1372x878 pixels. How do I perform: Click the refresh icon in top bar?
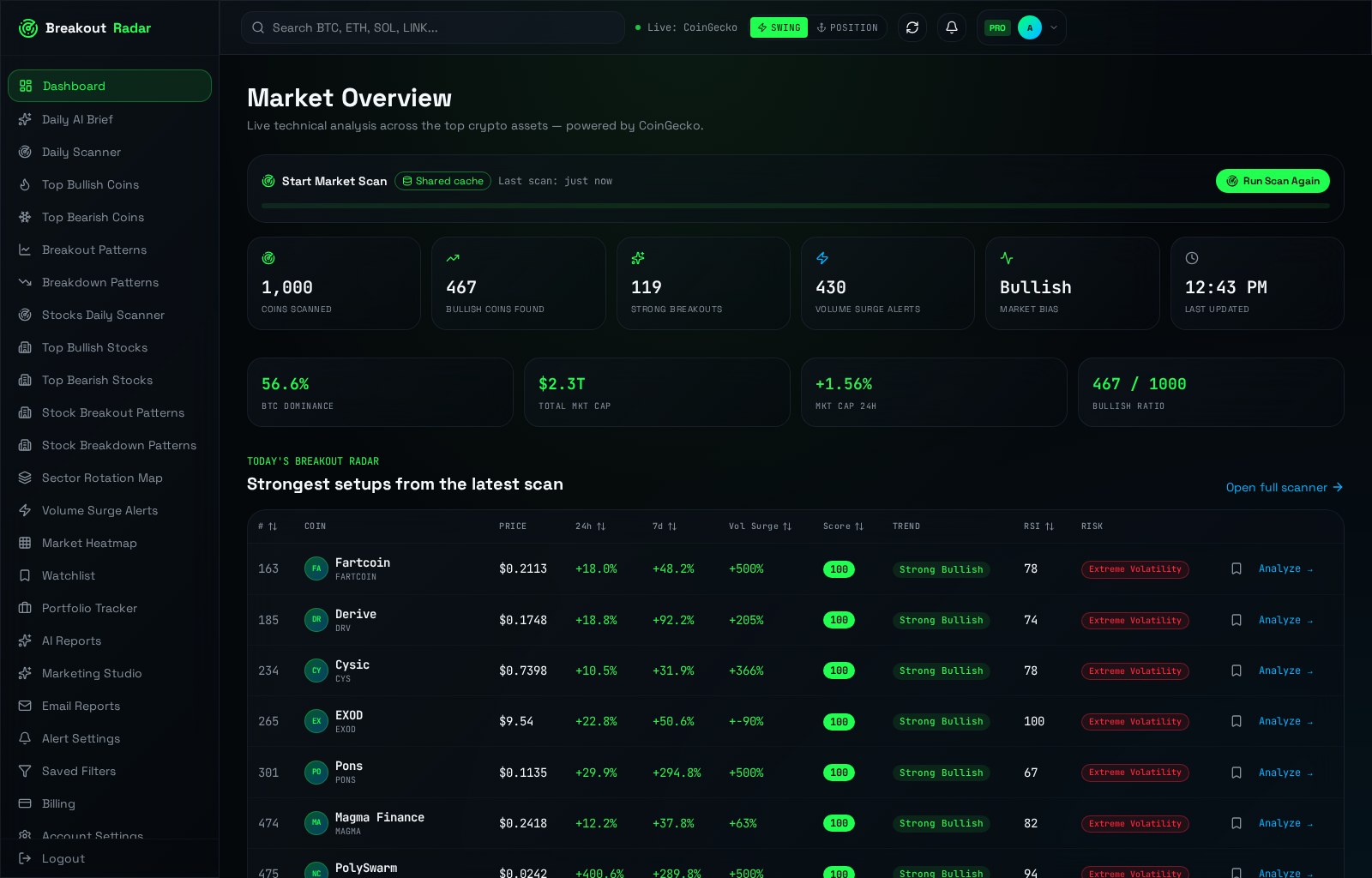pyautogui.click(x=912, y=27)
